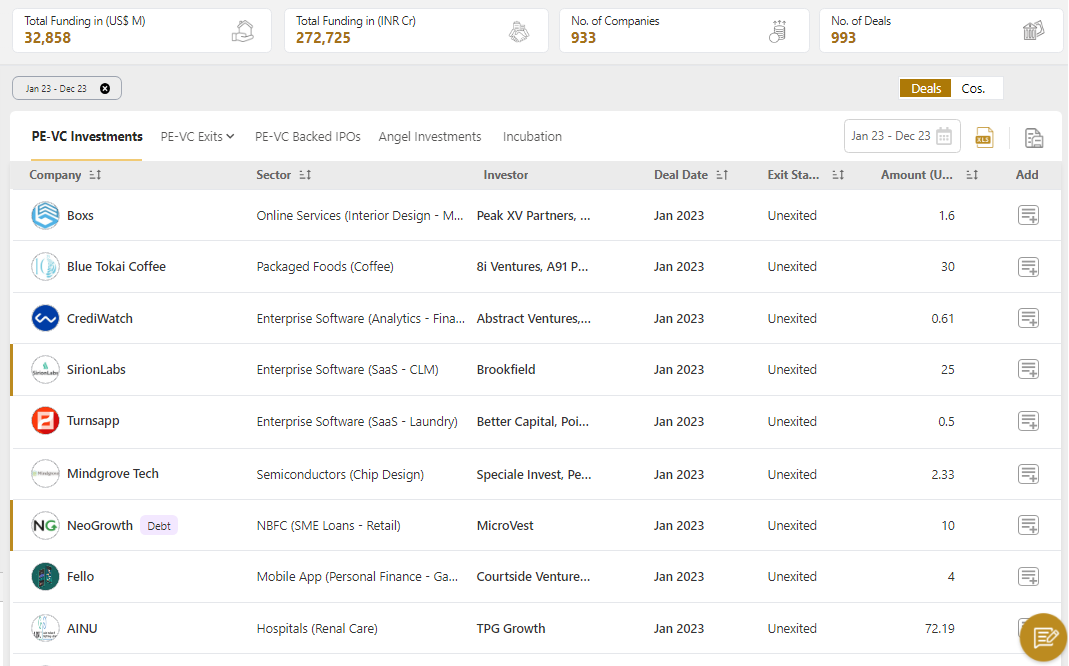Switch view to Cos.

click(x=973, y=88)
